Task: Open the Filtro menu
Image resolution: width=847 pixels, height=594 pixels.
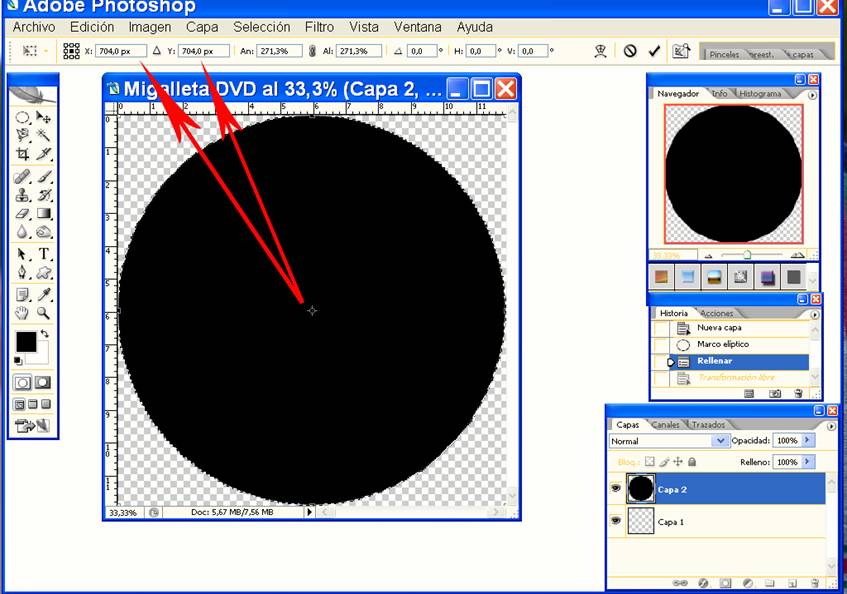Action: (x=319, y=27)
